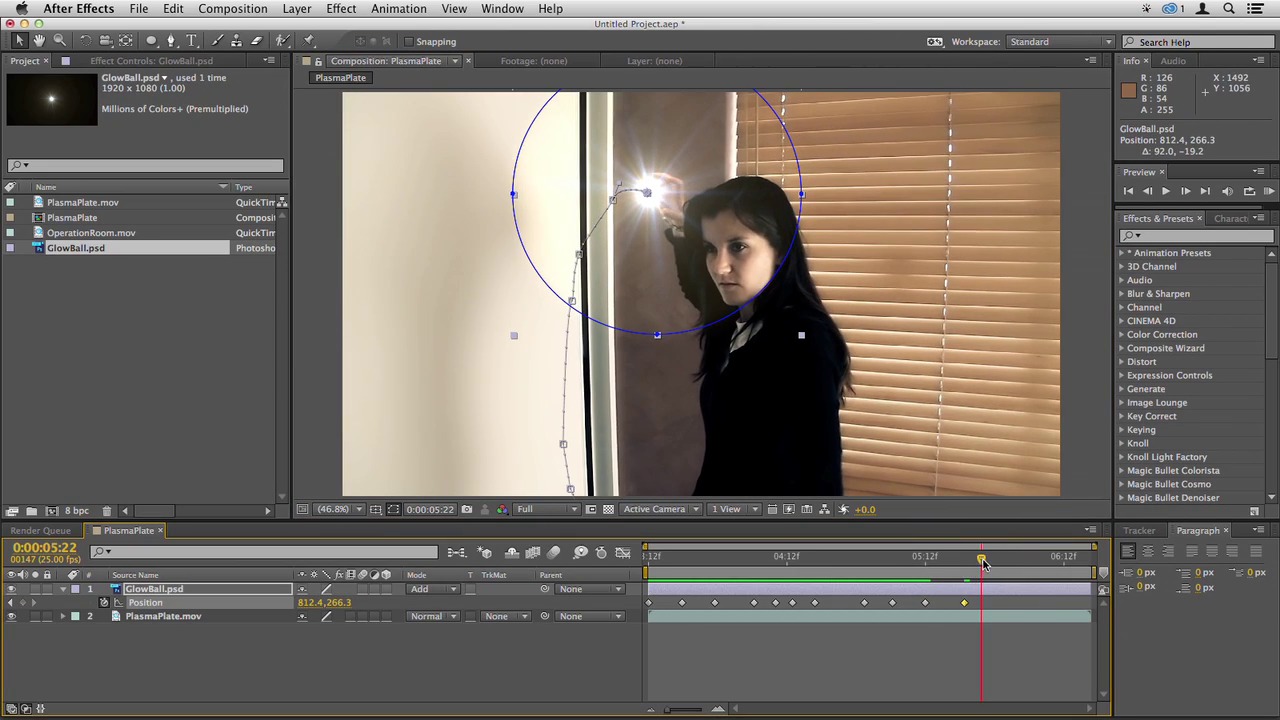
Task: Take a snapshot with camera icon
Action: (466, 510)
